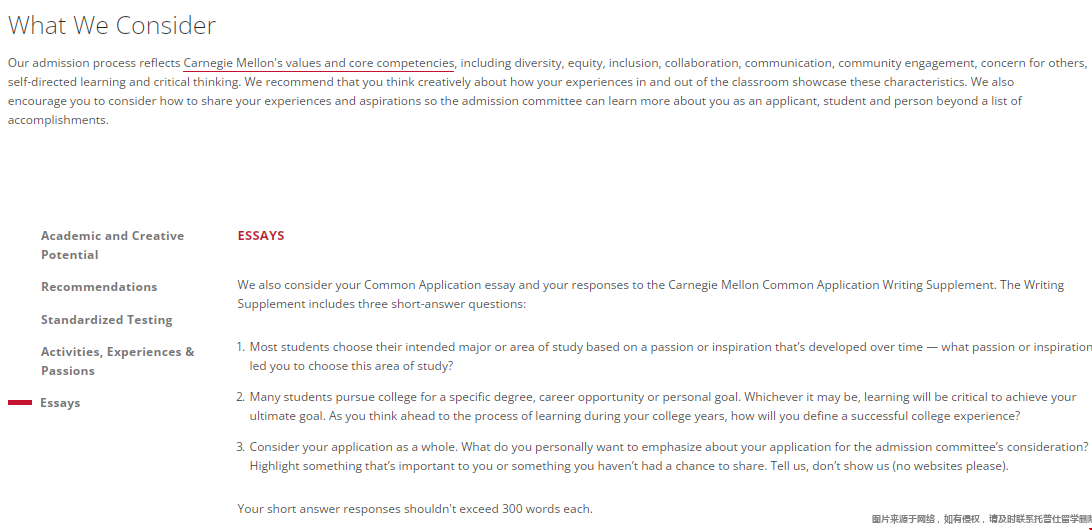Screen dimensions: 1092x530
Task: Click the image source watermark text
Action: click(980, 519)
